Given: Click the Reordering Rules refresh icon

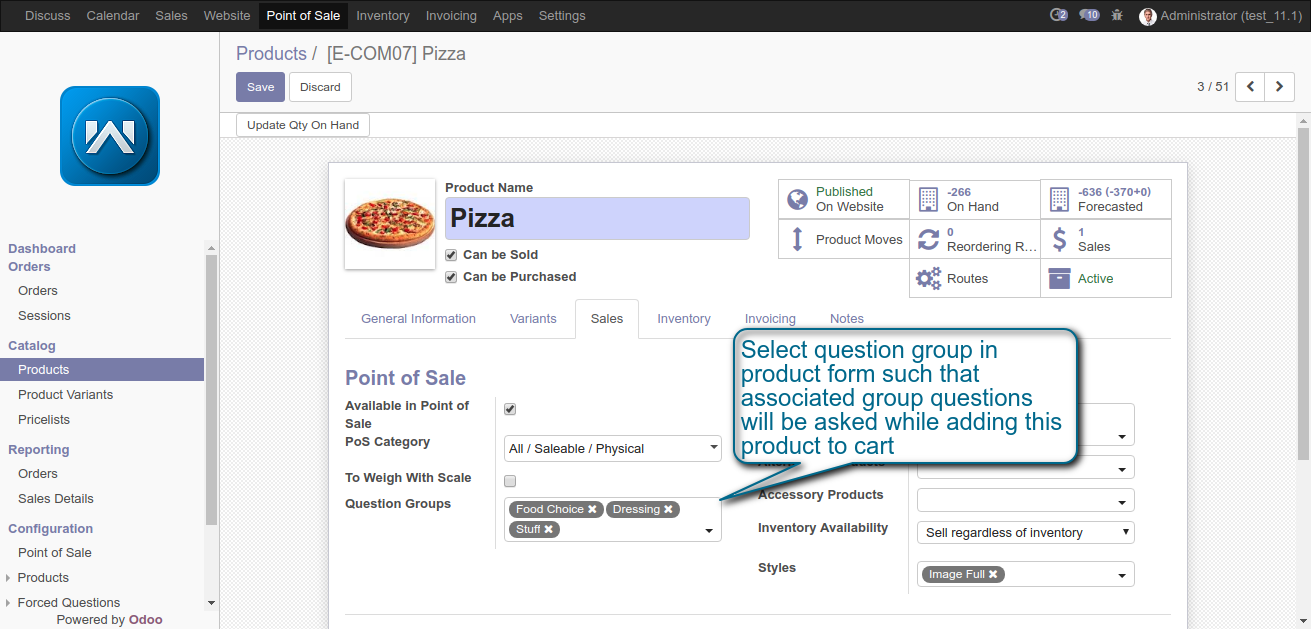Looking at the screenshot, I should click(x=928, y=239).
